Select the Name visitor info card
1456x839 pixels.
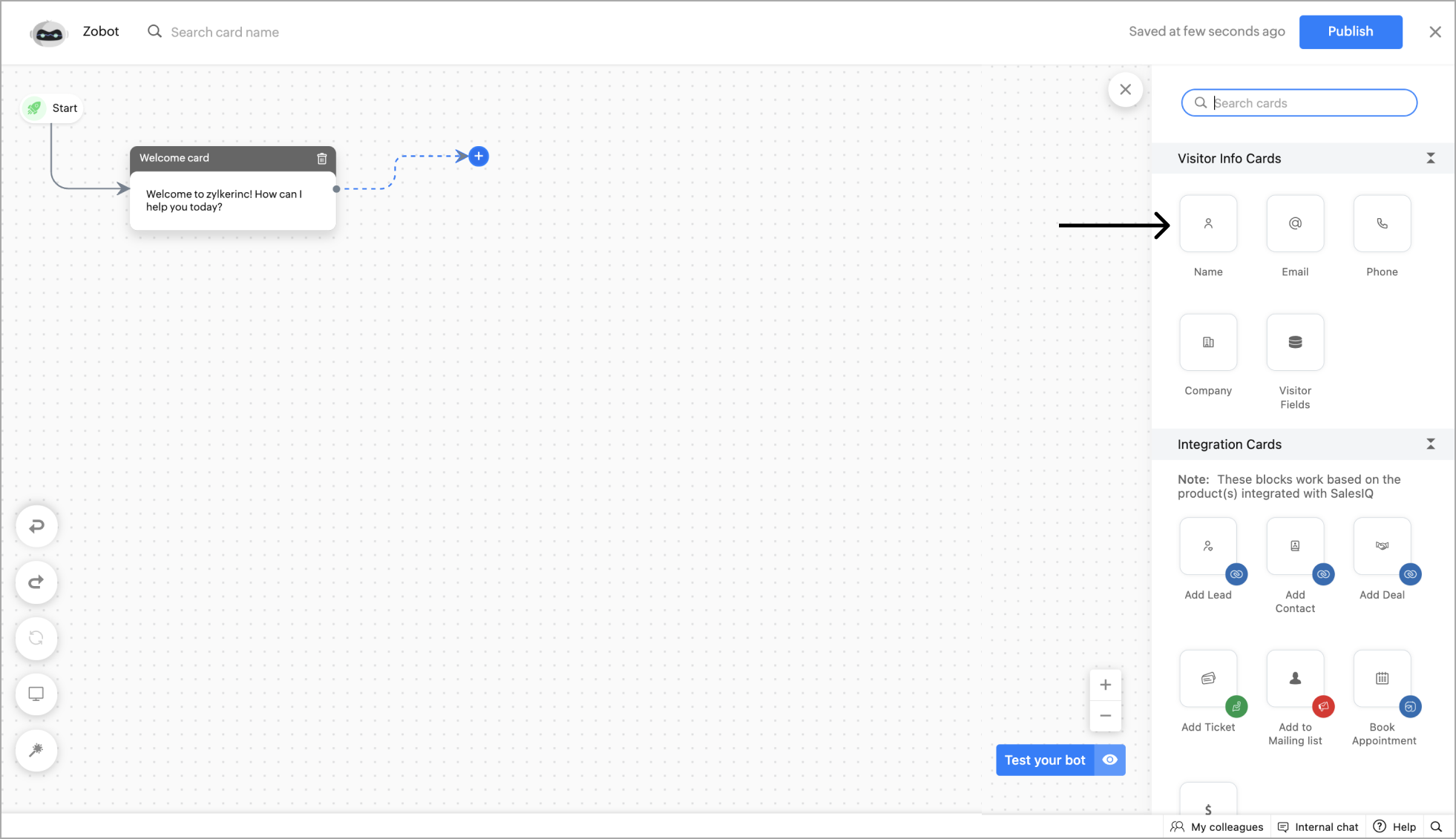(x=1207, y=224)
